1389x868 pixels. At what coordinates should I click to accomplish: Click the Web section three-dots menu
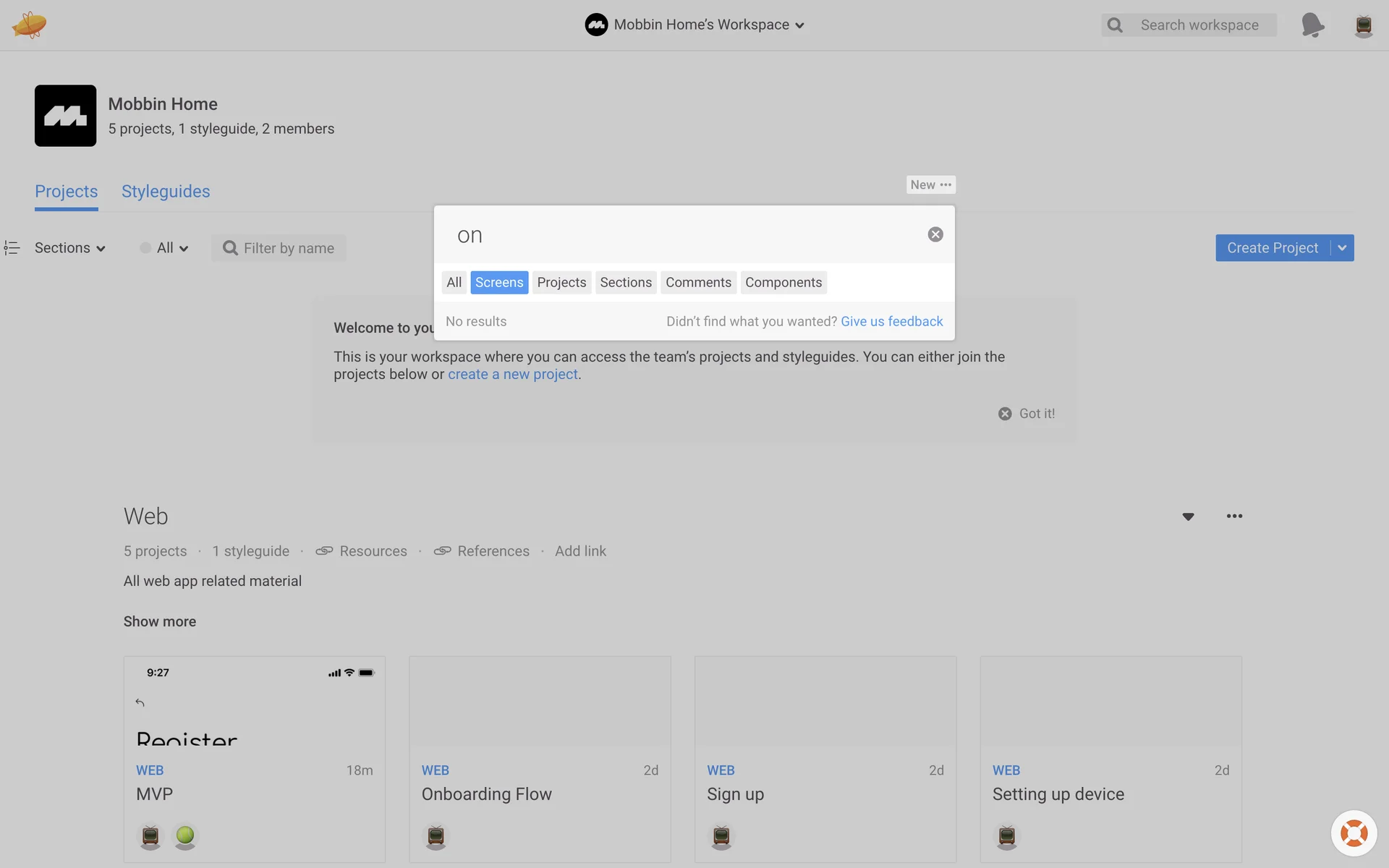click(1234, 516)
